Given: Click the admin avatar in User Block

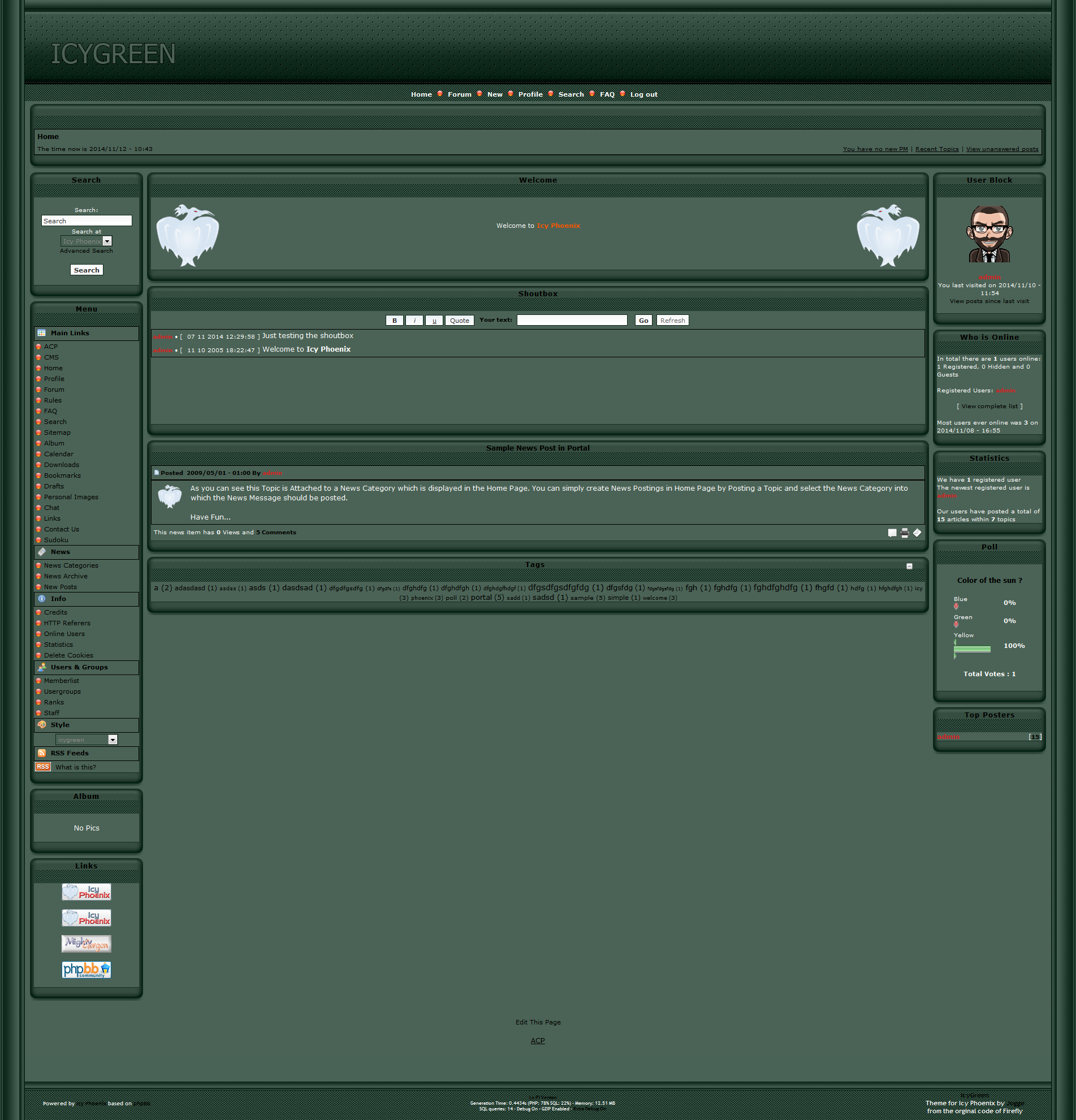Looking at the screenshot, I should (989, 234).
